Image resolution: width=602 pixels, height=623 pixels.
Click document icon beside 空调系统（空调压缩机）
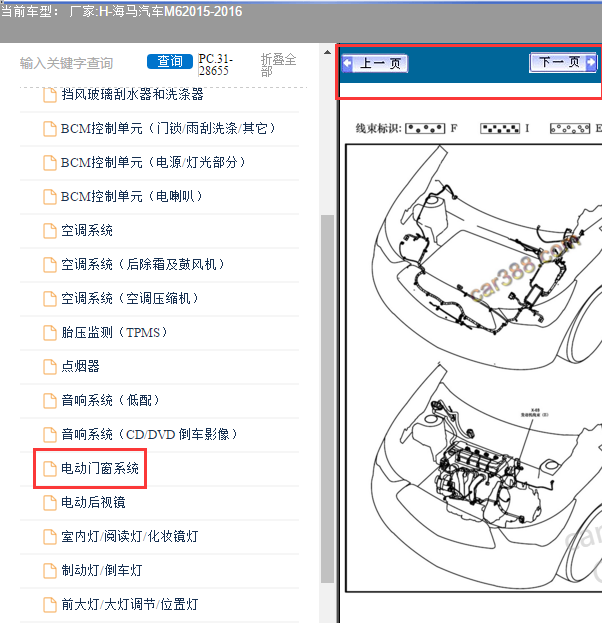[50, 298]
